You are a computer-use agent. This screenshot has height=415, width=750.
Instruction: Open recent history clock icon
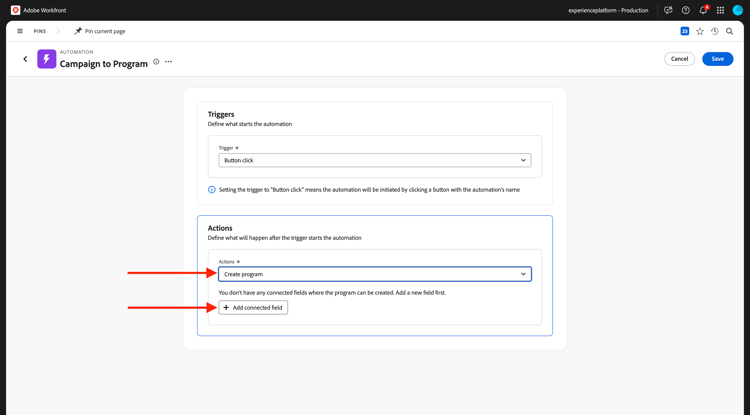(715, 31)
